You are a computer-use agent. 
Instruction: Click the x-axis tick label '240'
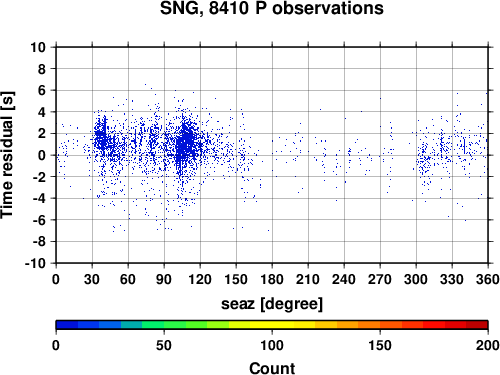[x=344, y=279]
